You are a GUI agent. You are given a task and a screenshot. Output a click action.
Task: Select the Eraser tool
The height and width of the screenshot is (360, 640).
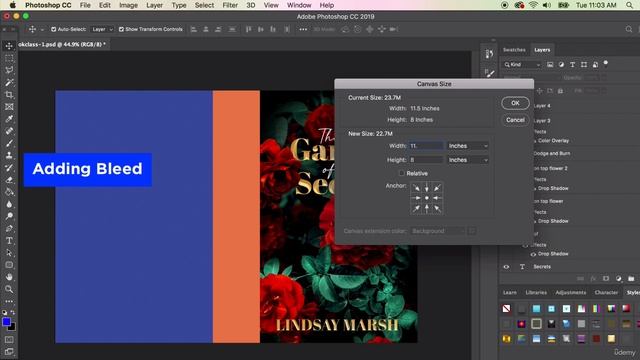tap(9, 180)
